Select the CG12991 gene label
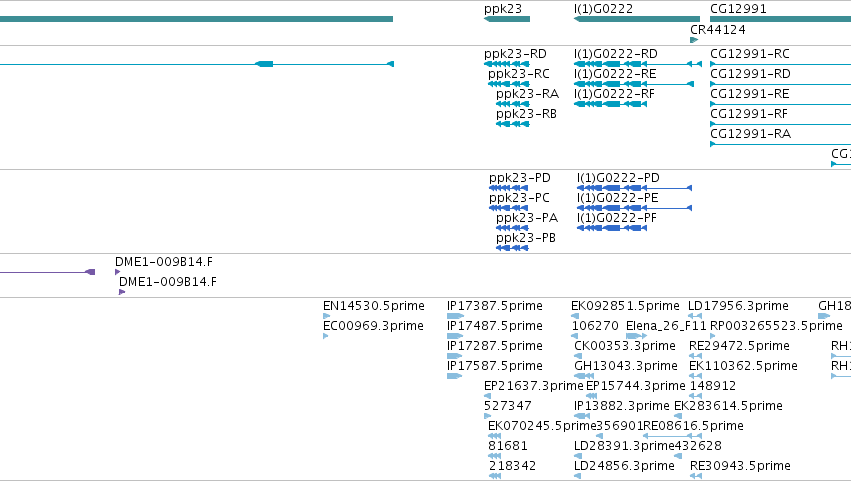 tap(738, 9)
